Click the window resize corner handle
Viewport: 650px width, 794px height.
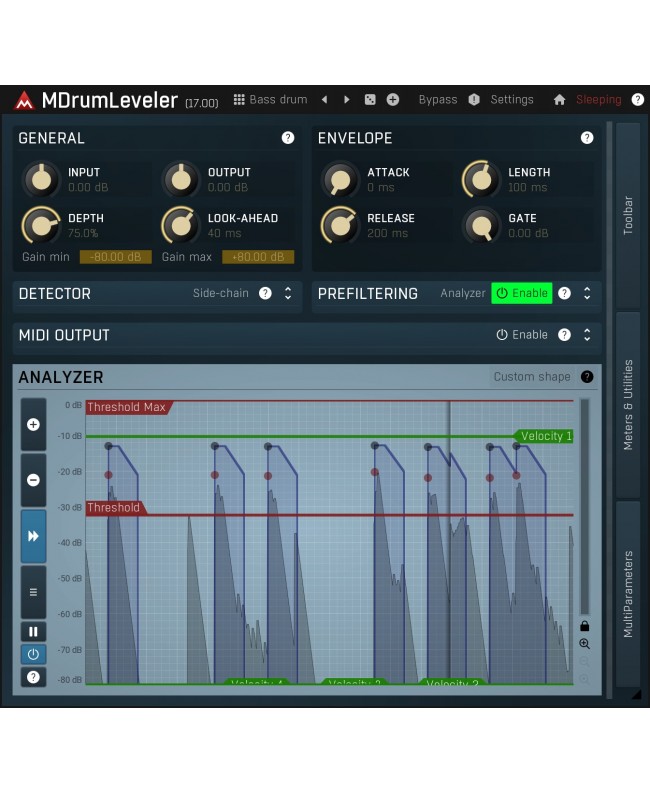(x=636, y=694)
